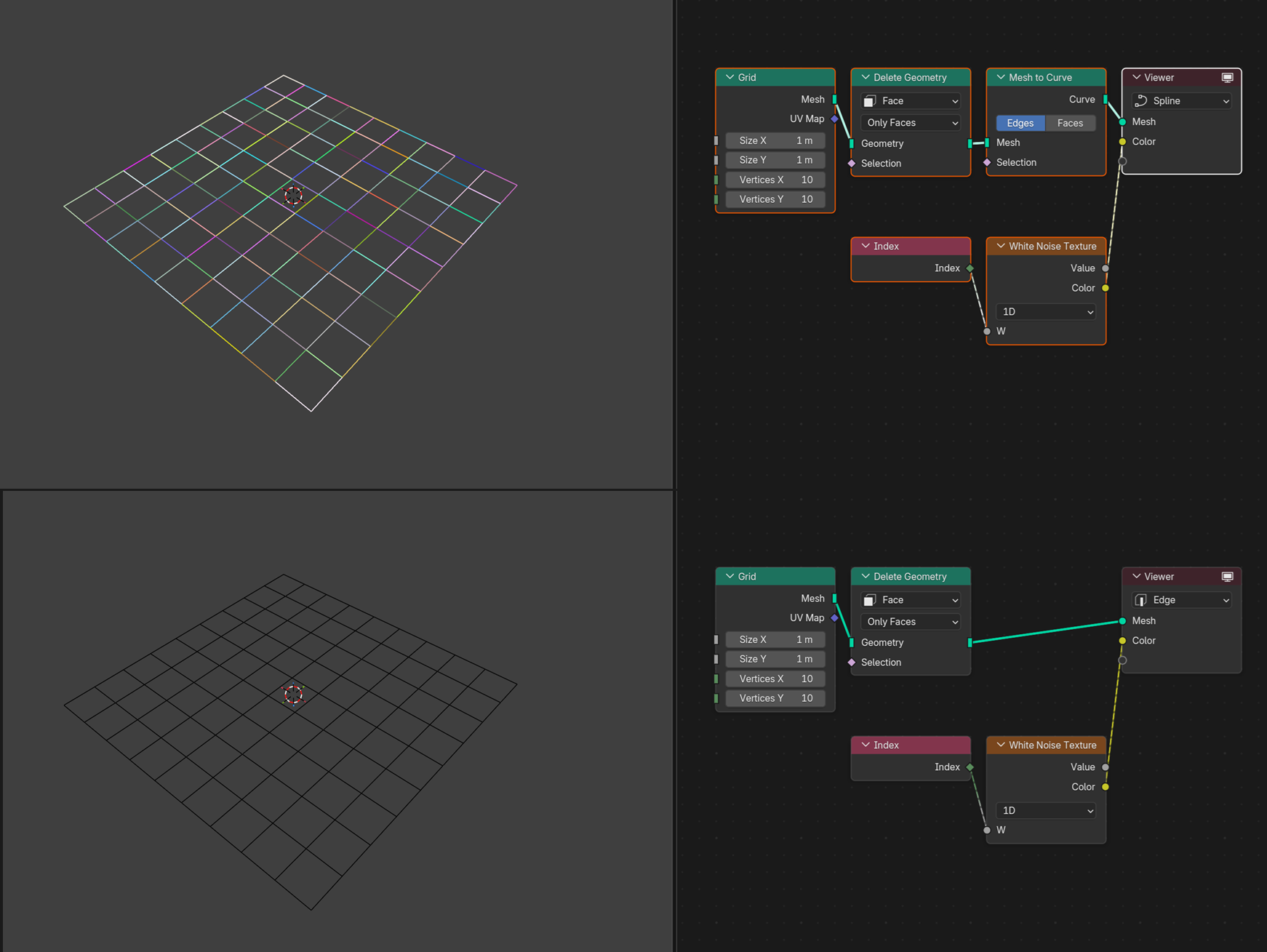Open Only Faces dropdown in top Delete Geometry
This screenshot has width=1267, height=952.
pyautogui.click(x=911, y=123)
